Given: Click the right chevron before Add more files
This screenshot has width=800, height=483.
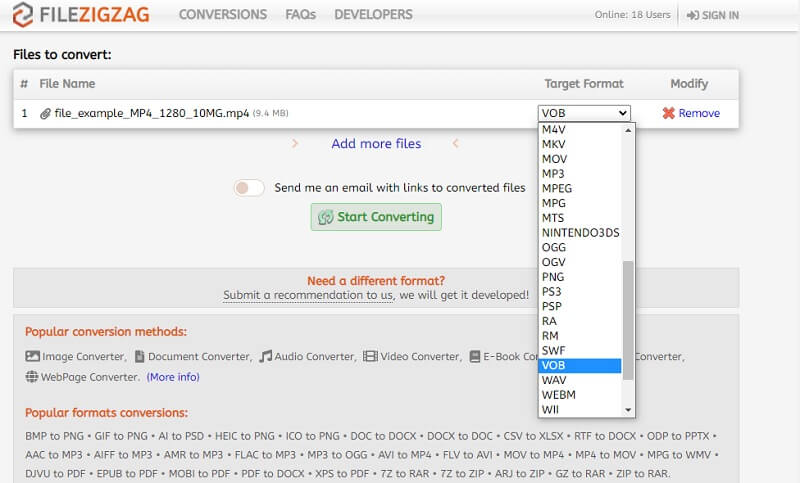Looking at the screenshot, I should [x=295, y=144].
